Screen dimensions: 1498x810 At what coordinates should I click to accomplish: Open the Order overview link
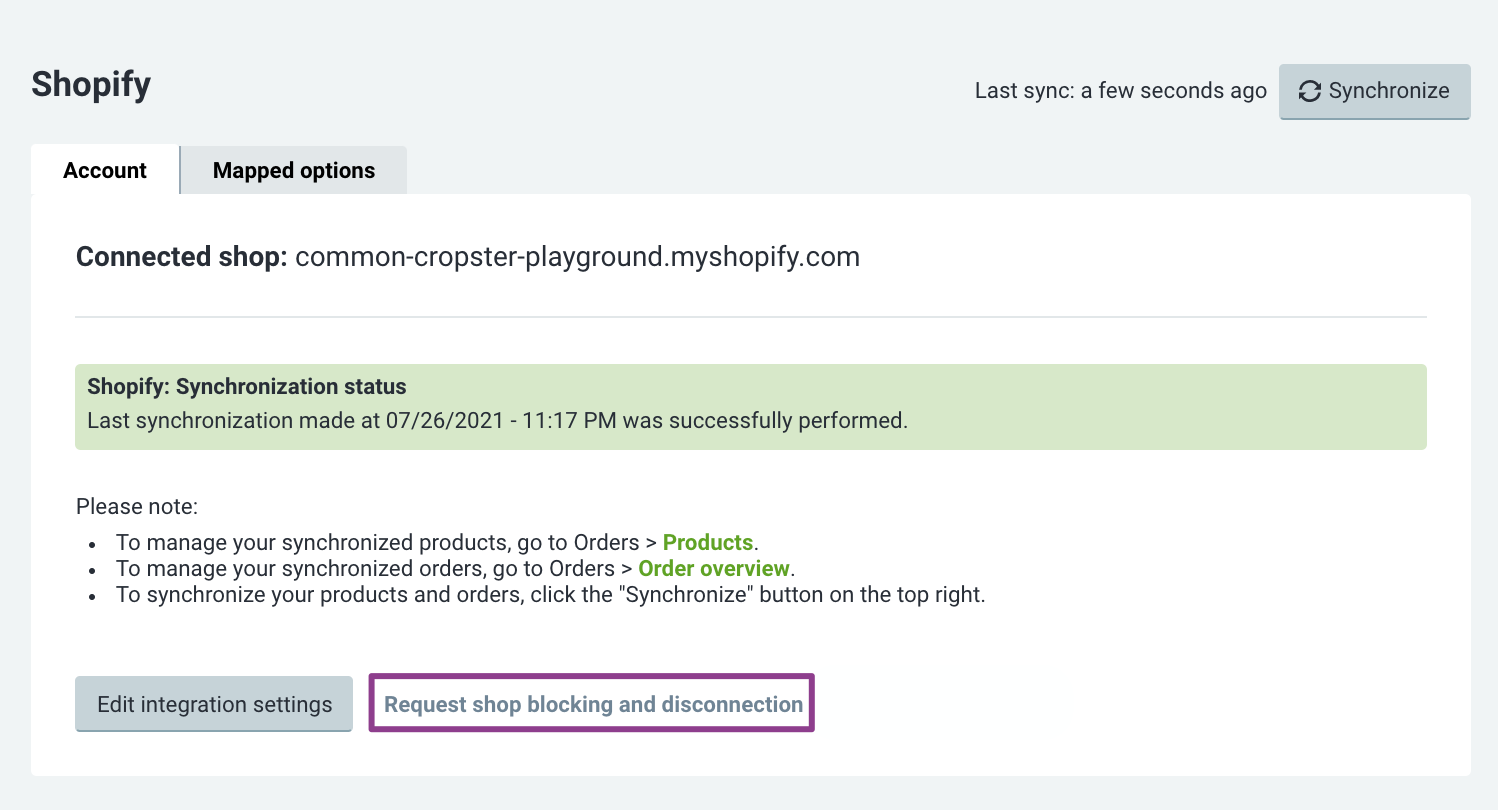point(714,569)
